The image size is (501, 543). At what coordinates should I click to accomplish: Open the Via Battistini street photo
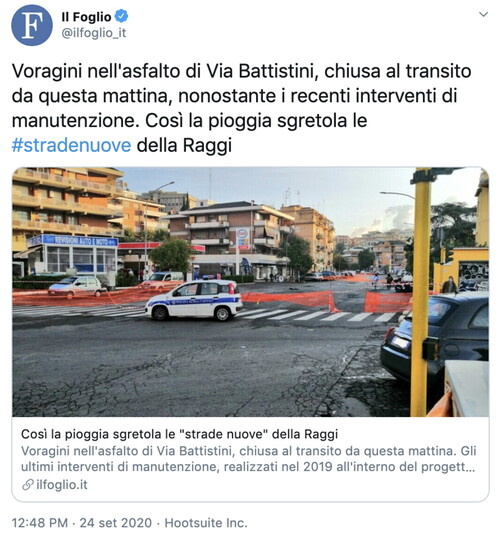tap(250, 292)
